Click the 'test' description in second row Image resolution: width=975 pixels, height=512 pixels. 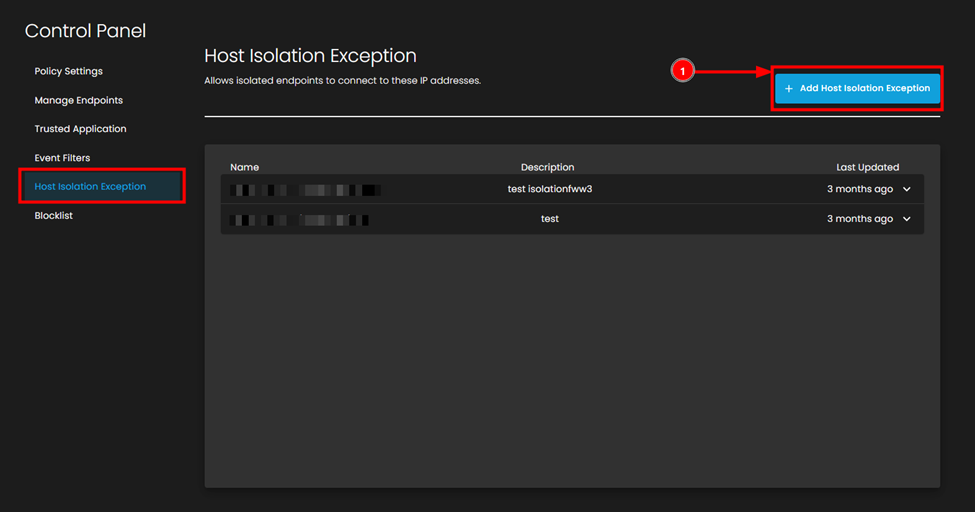pyautogui.click(x=549, y=219)
